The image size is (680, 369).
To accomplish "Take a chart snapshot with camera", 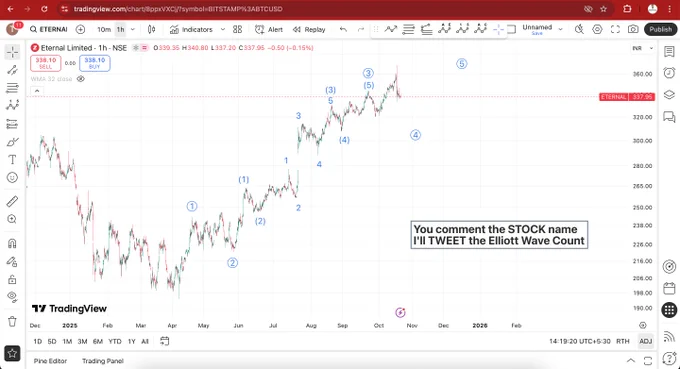I will [633, 29].
